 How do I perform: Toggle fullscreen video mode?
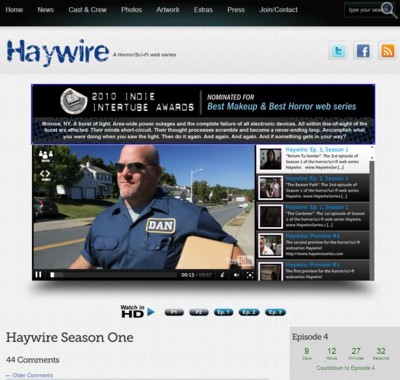(250, 275)
